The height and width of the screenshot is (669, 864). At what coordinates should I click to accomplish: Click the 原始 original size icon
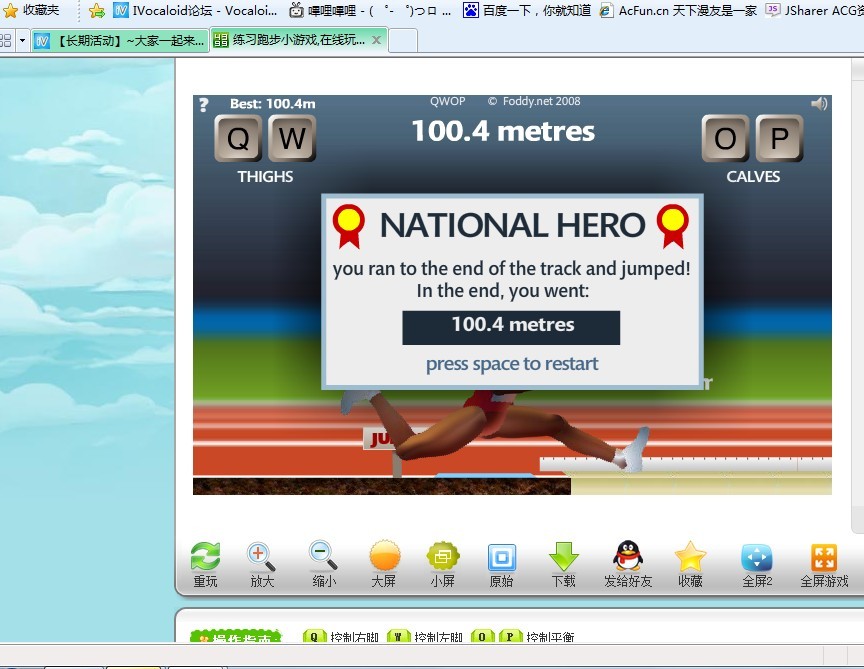coord(501,558)
